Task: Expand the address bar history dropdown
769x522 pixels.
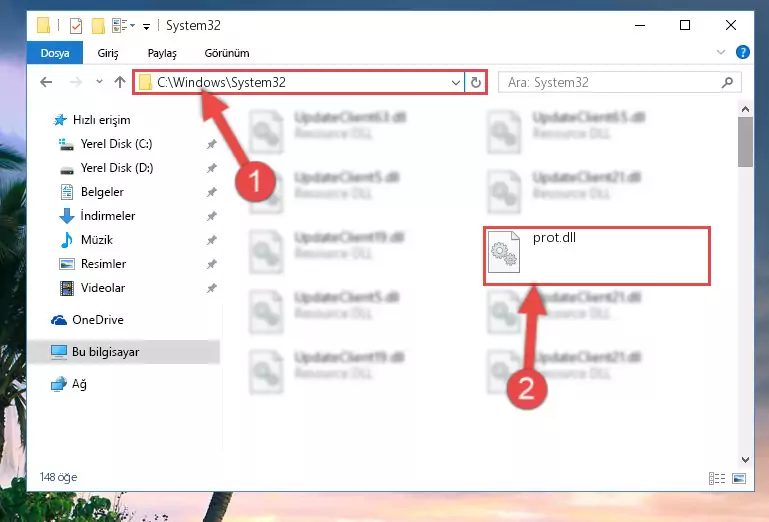Action: [x=456, y=82]
